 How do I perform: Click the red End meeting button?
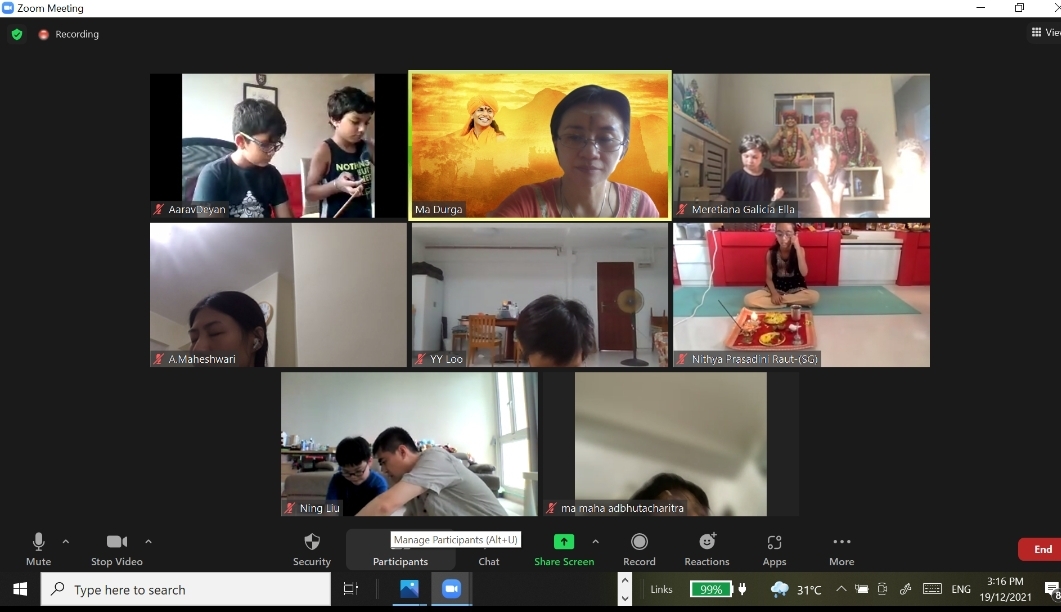[x=1041, y=549]
